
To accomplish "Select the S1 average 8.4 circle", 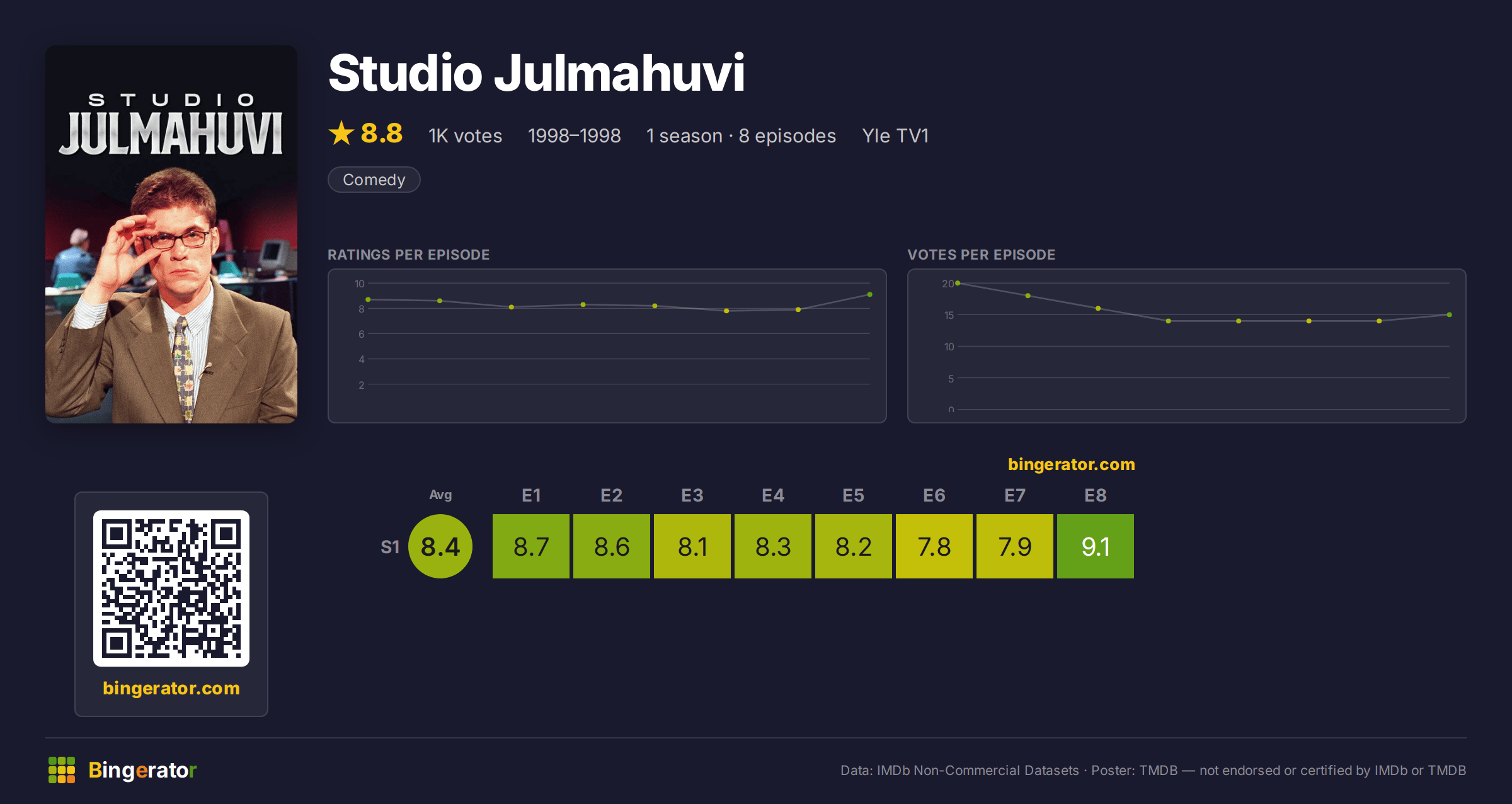I will point(440,546).
